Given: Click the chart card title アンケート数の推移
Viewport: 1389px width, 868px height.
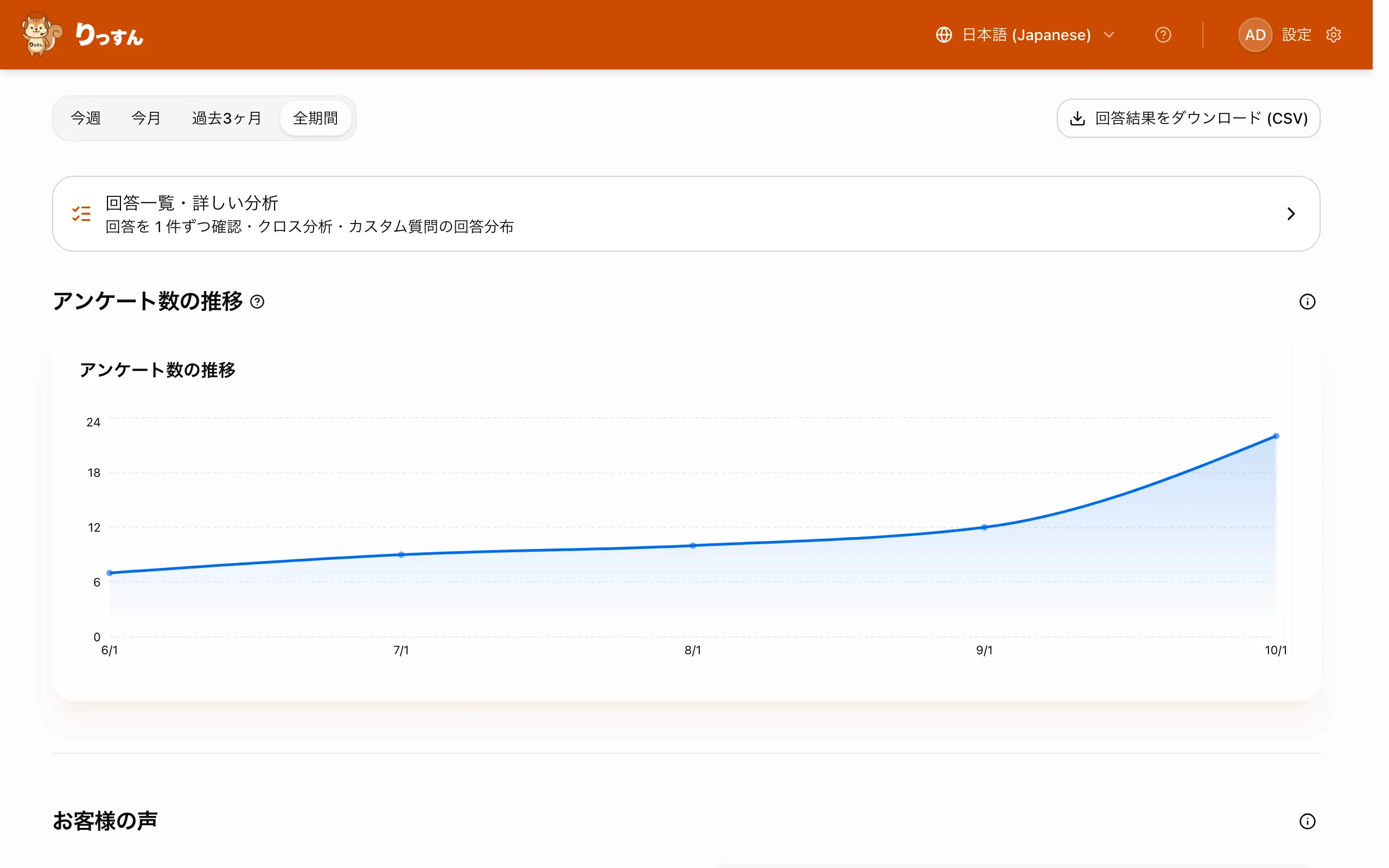Looking at the screenshot, I should click(157, 369).
